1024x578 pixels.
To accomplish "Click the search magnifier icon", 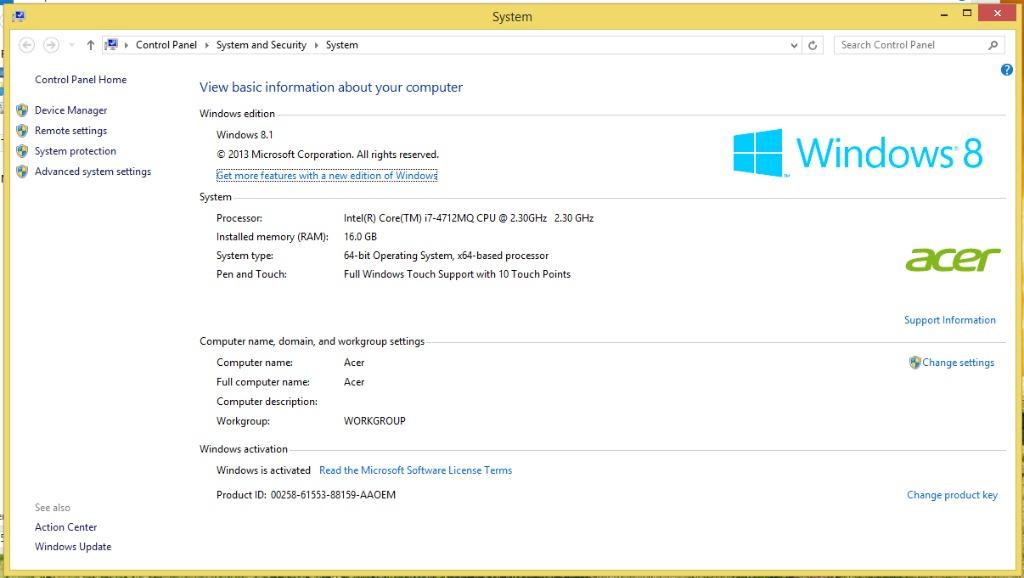I will 993,45.
